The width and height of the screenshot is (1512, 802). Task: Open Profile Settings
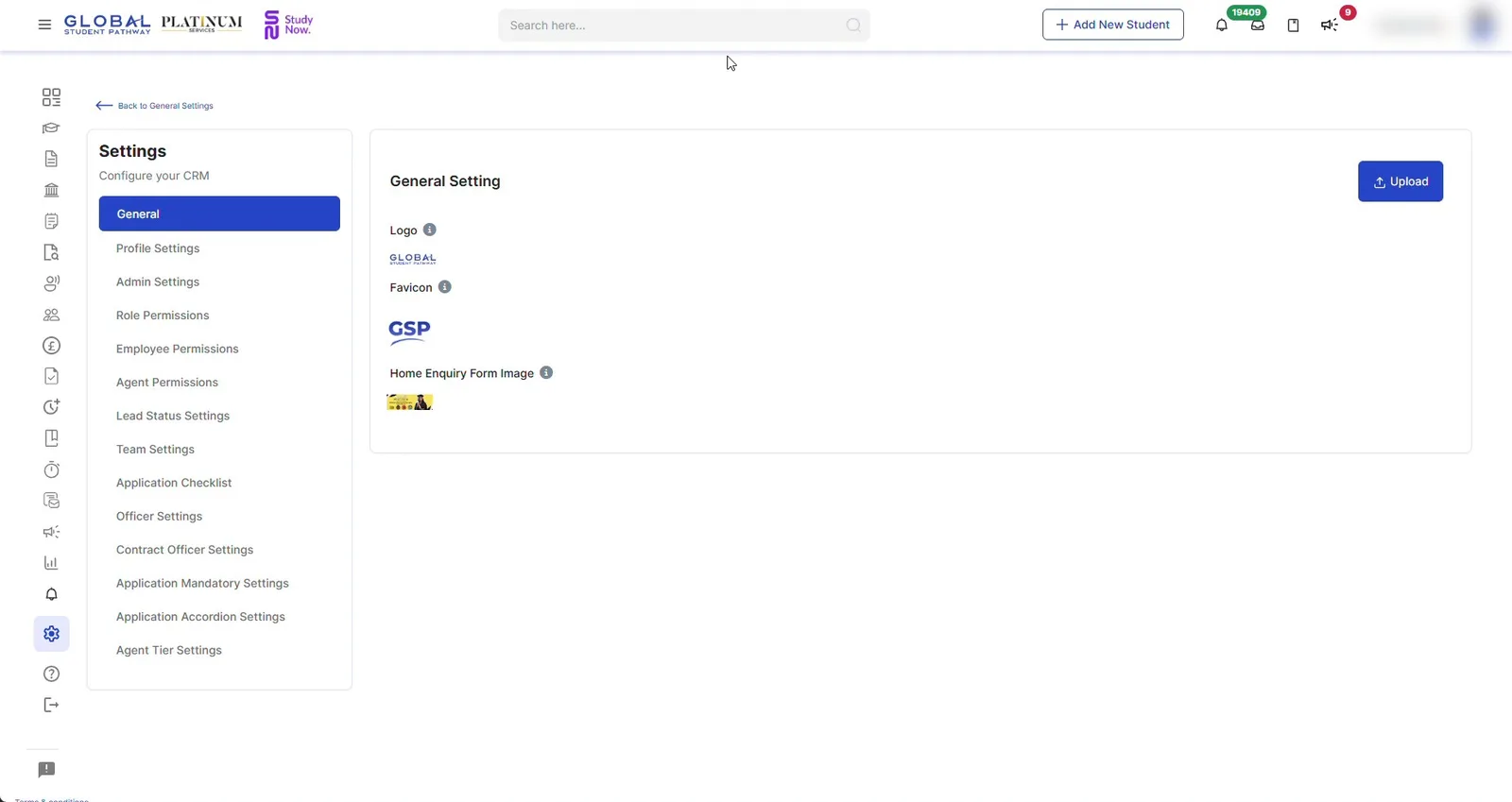coord(158,248)
